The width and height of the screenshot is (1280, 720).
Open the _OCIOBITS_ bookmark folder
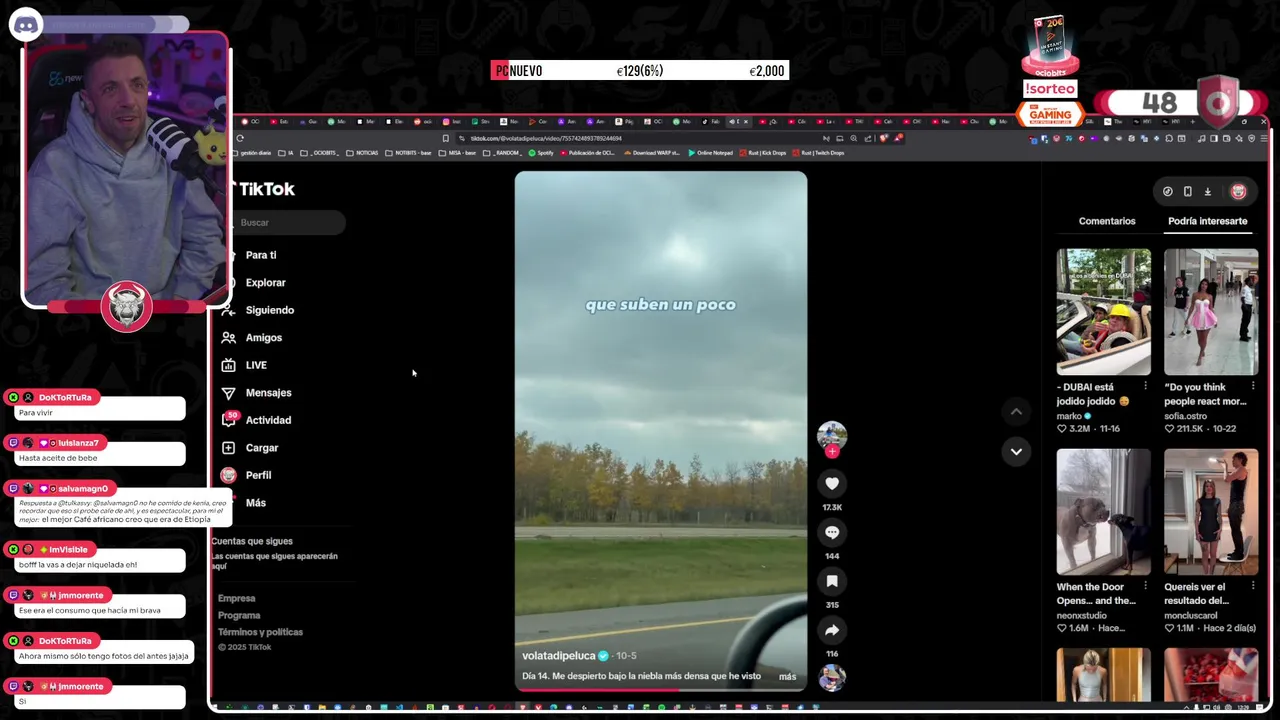(321, 153)
